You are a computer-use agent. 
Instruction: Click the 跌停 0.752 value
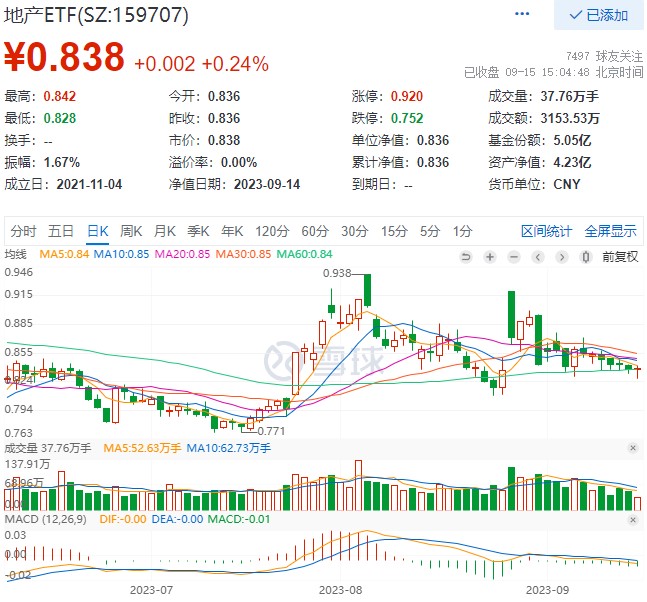pos(407,118)
